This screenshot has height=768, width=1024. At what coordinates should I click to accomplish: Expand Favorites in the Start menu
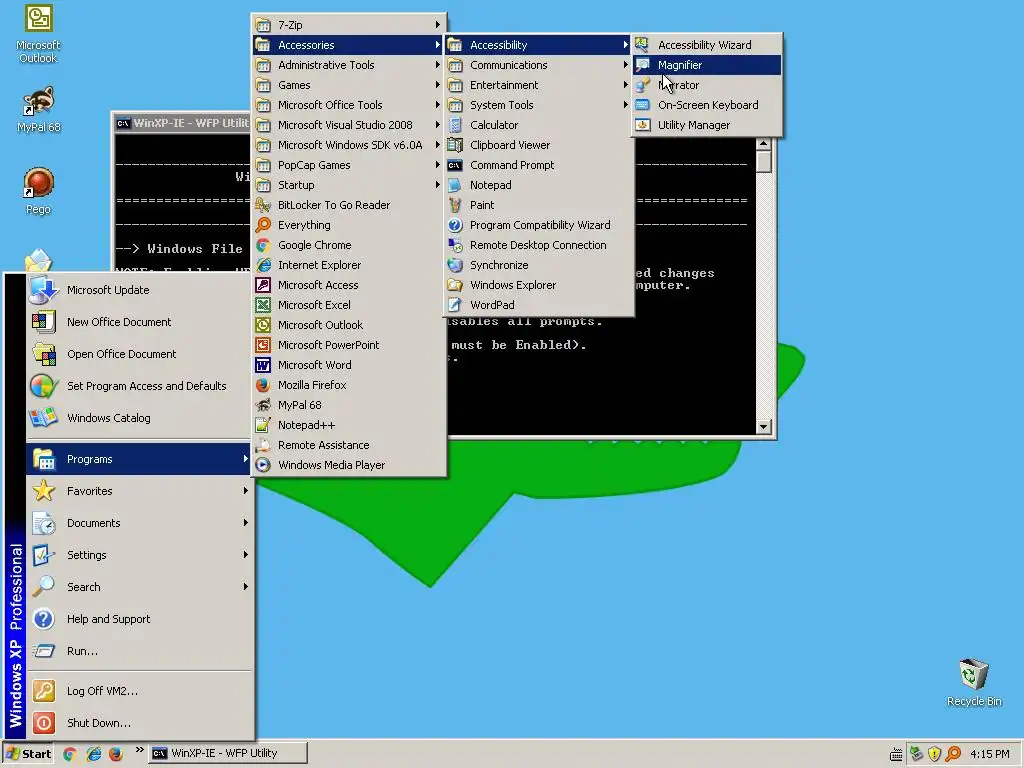point(139,491)
